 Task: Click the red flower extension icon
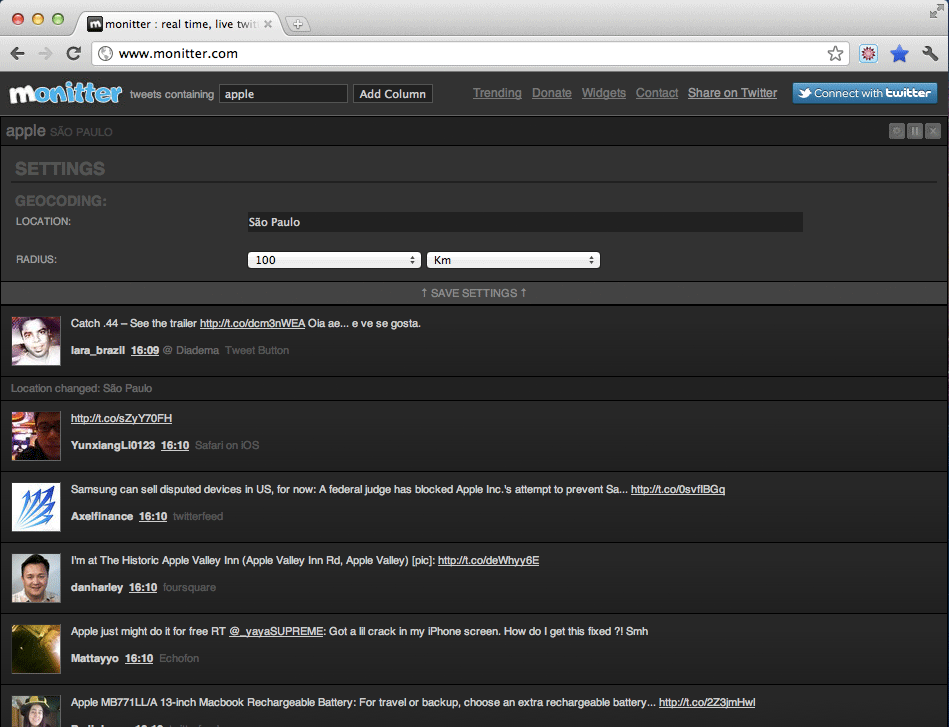[868, 54]
